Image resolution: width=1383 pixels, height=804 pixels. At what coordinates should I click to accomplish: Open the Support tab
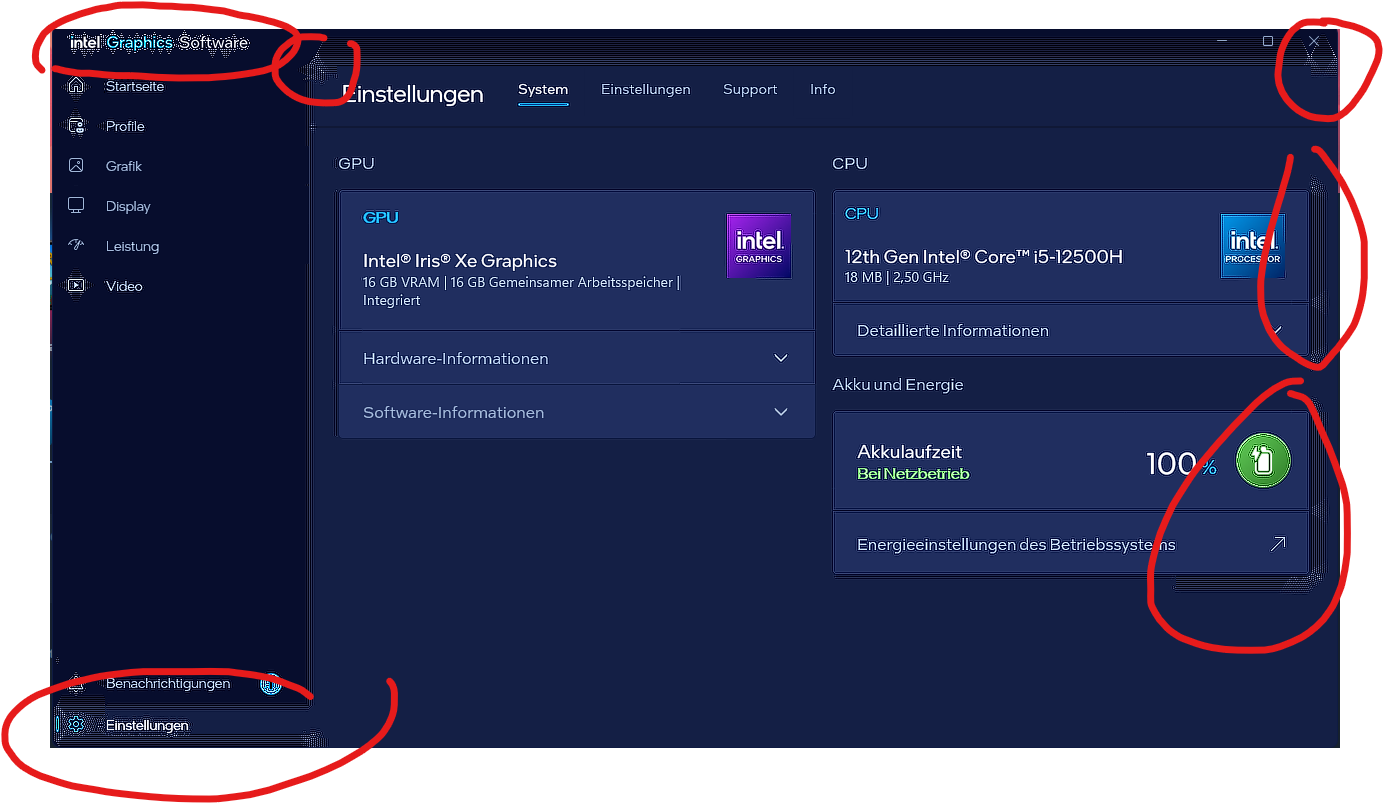click(750, 90)
